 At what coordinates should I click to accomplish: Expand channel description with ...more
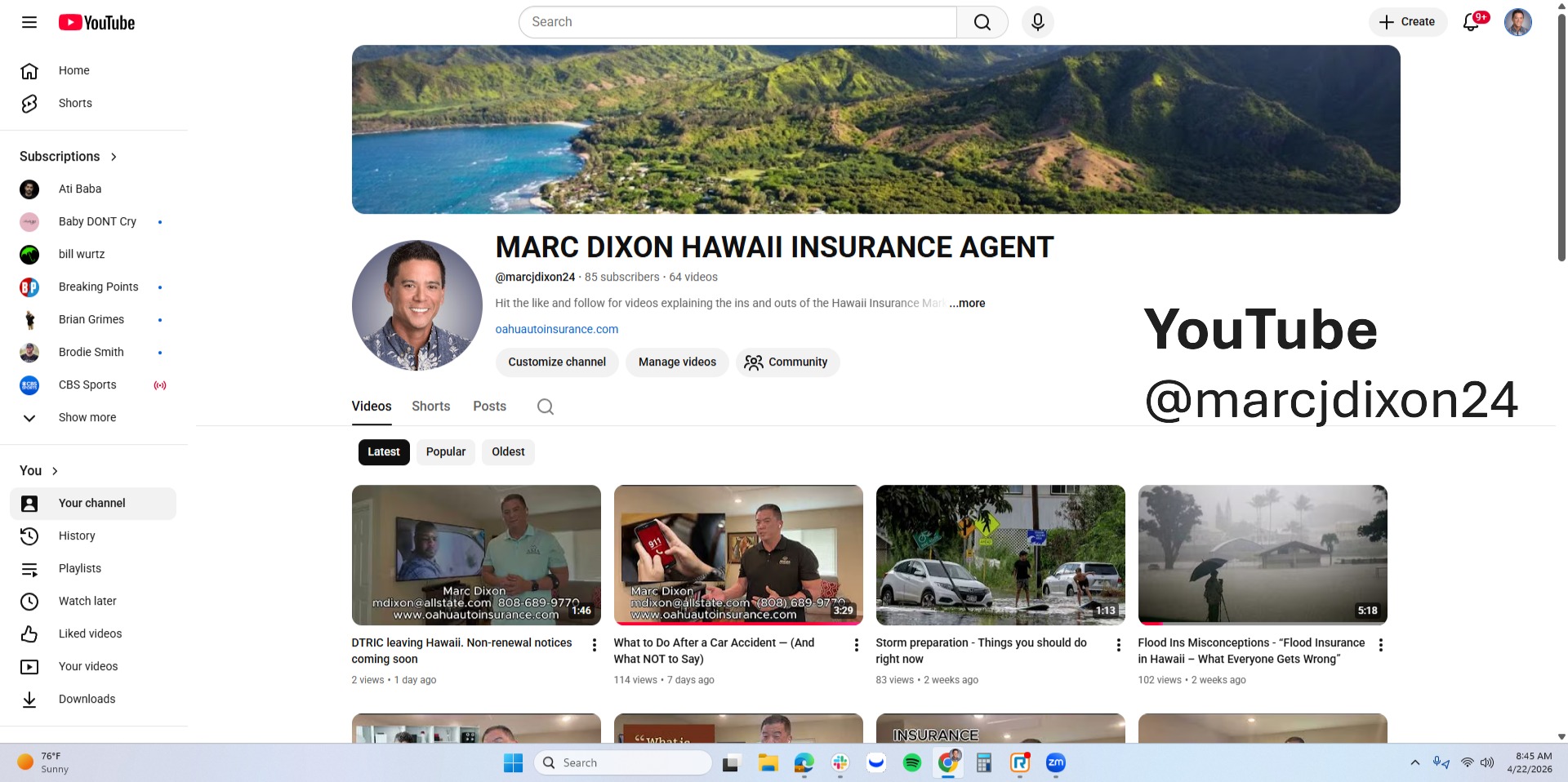coord(967,303)
